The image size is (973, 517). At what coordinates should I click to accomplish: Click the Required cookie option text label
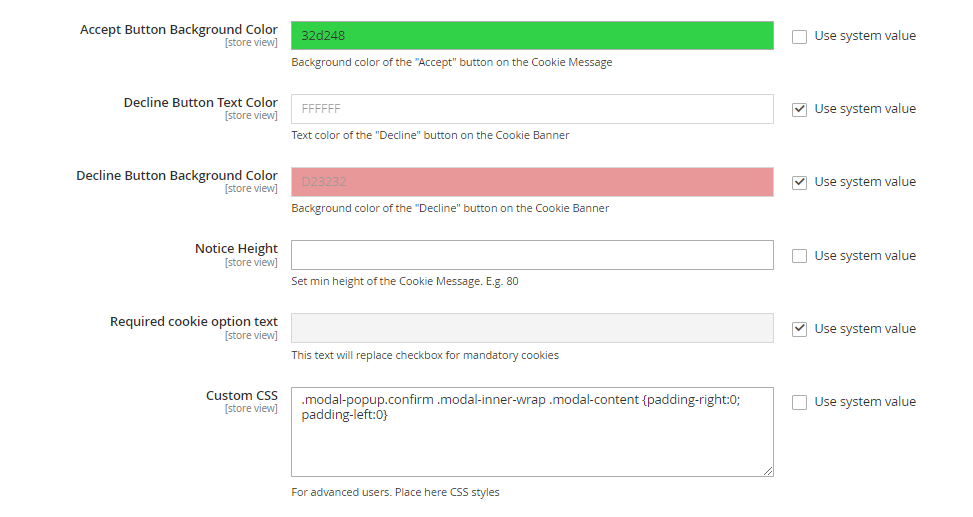(x=194, y=322)
